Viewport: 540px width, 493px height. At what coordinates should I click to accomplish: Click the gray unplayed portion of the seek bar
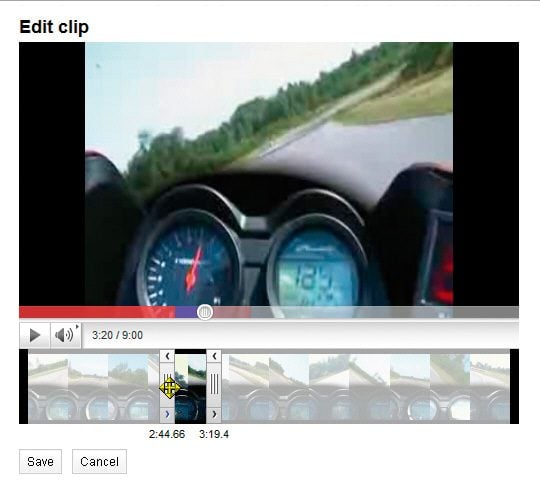384,312
